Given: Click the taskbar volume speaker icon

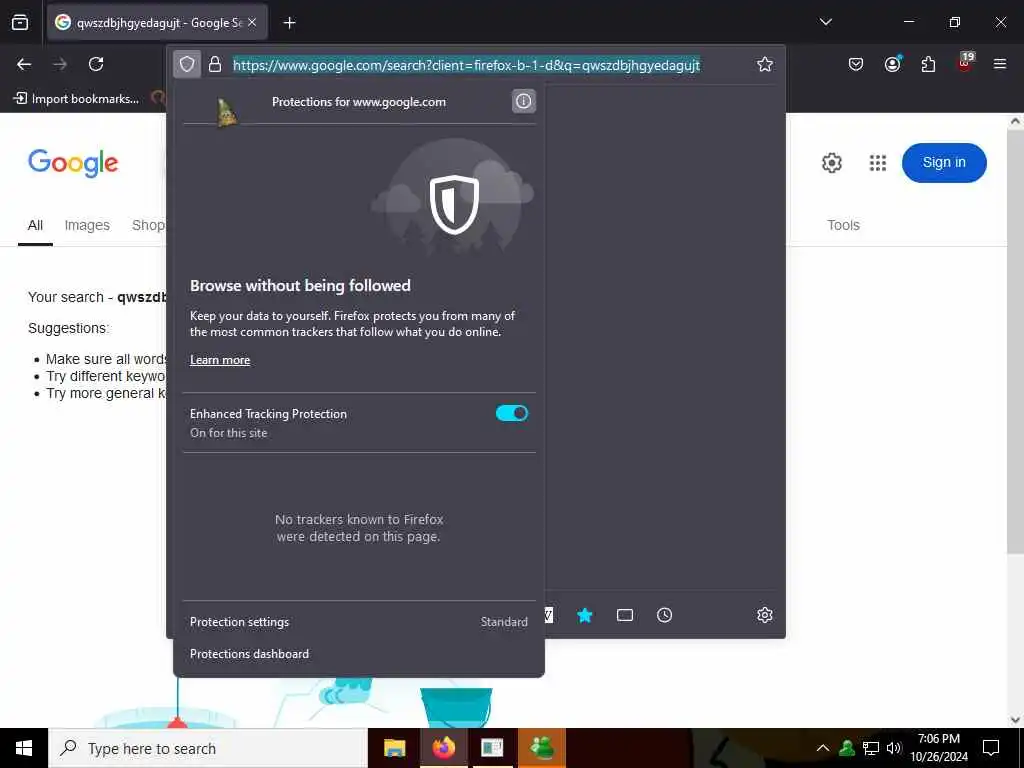Looking at the screenshot, I should point(894,748).
